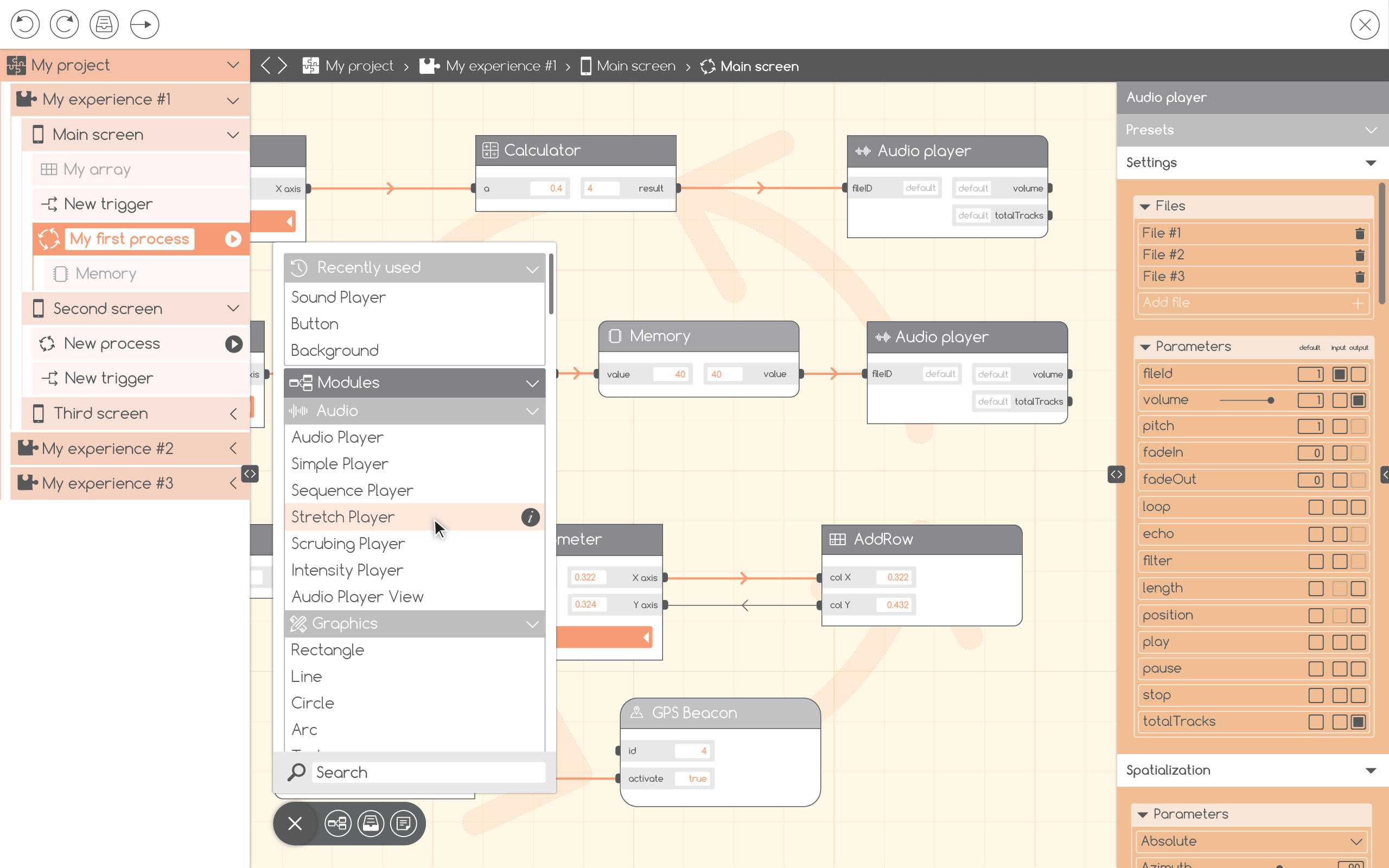Image resolution: width=1389 pixels, height=868 pixels.
Task: Choose Rectangle from Graphics list
Action: point(327,650)
